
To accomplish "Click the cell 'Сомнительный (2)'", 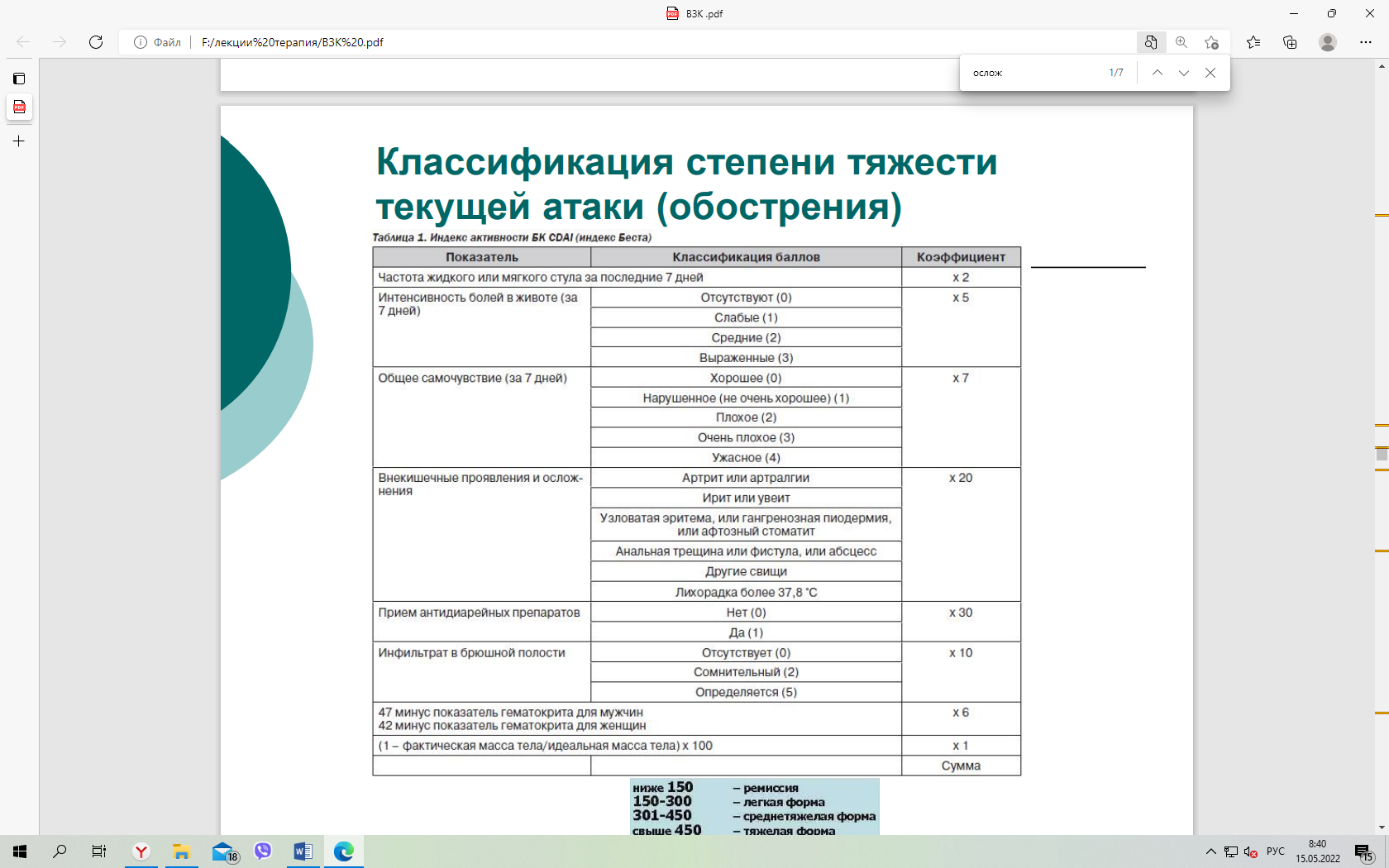I will pos(746,672).
